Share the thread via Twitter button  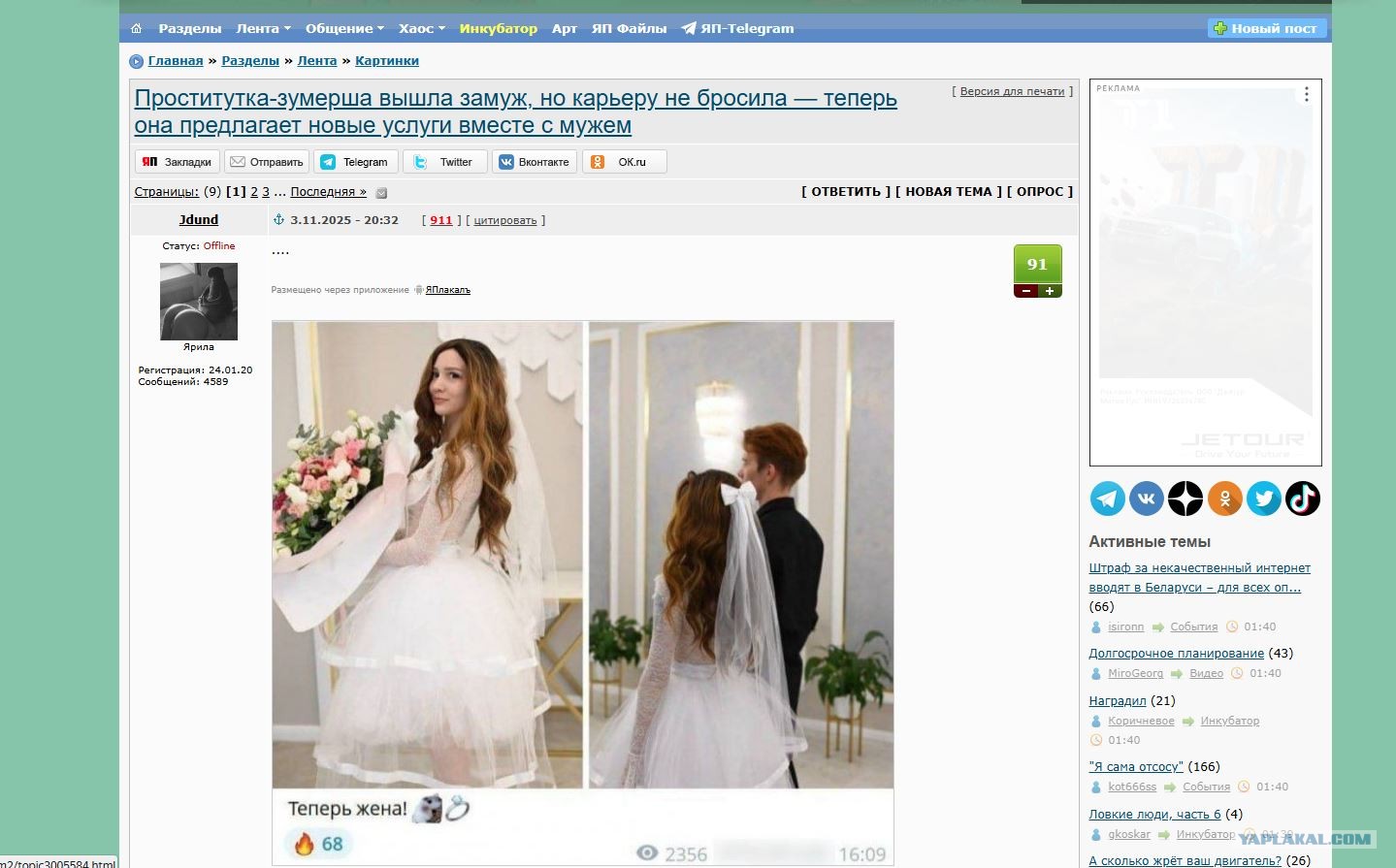point(445,162)
